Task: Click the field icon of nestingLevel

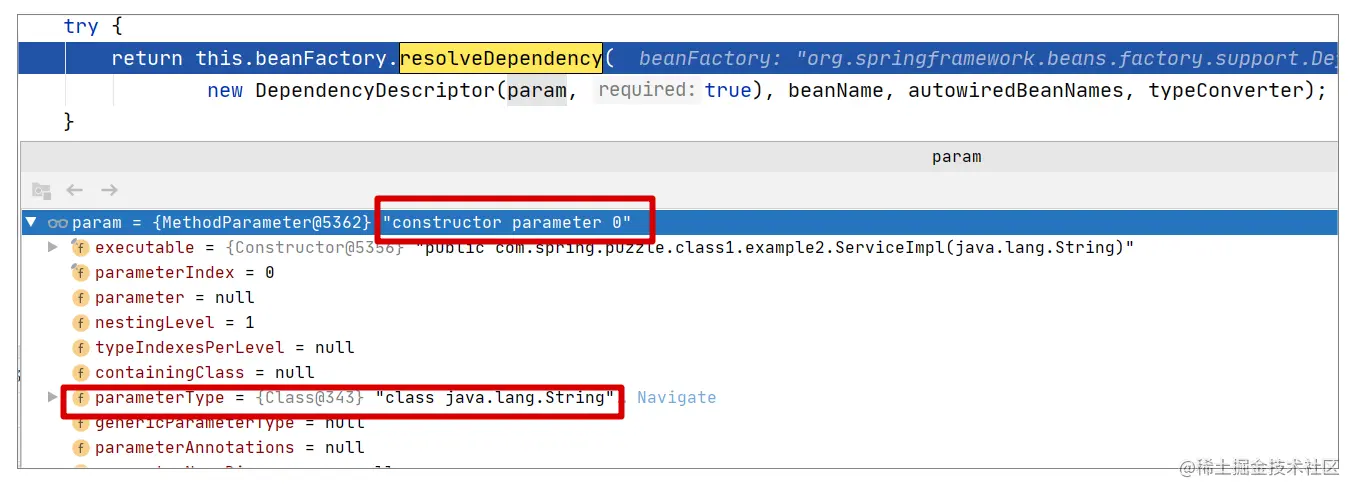Action: click(80, 322)
